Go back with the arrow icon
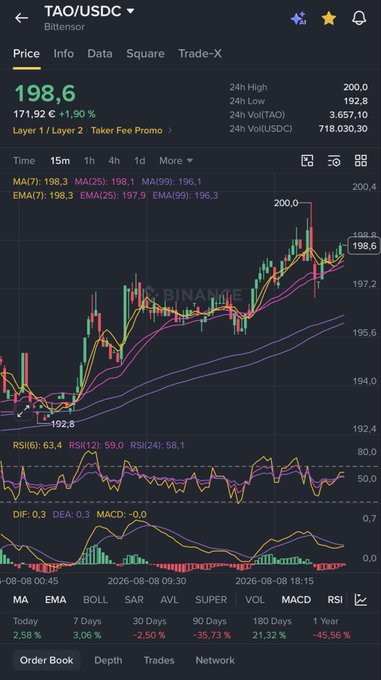Image resolution: width=381 pixels, height=680 pixels. coord(21,18)
